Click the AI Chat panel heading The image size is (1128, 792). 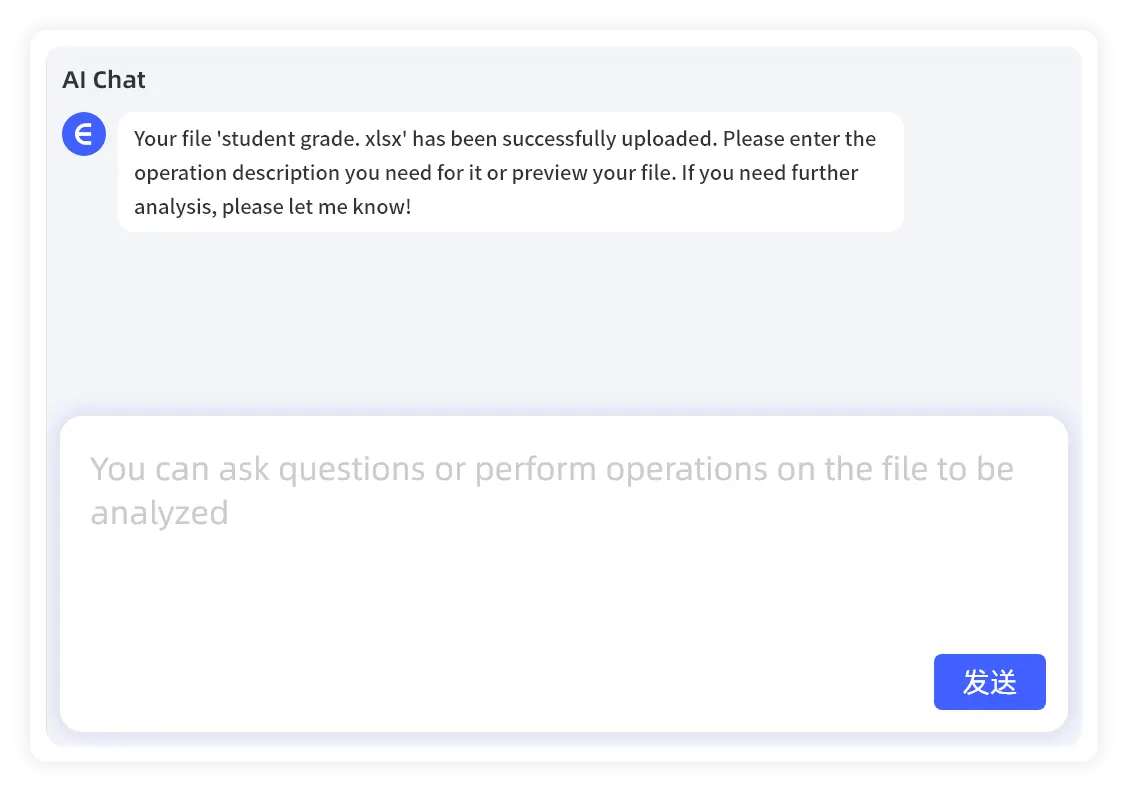point(104,80)
